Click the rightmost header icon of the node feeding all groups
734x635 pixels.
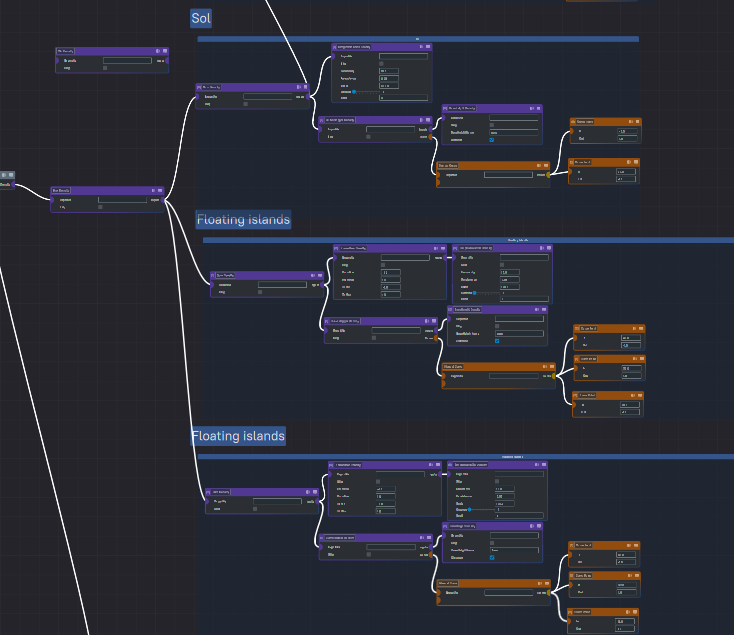160,190
